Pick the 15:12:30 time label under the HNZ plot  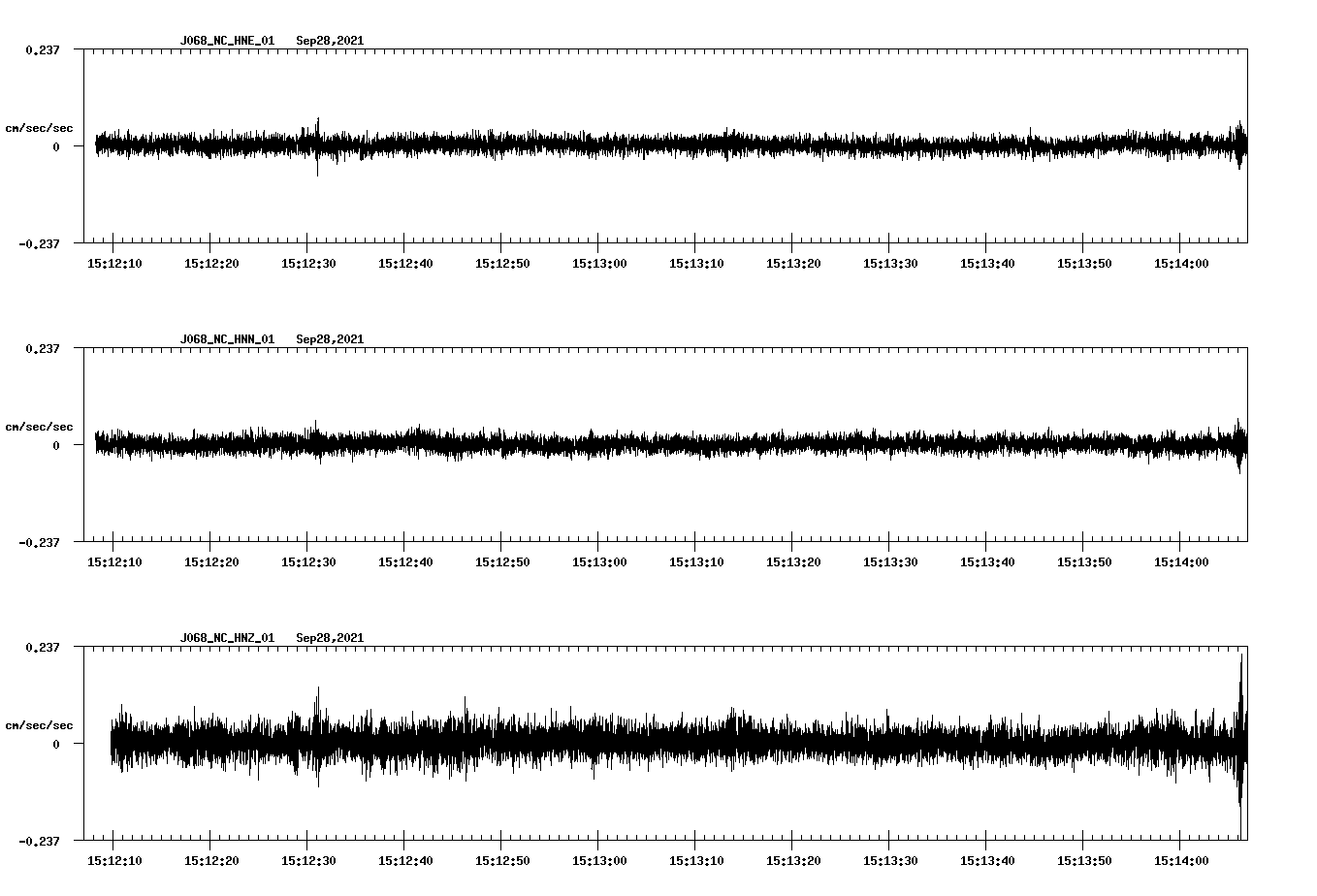click(x=308, y=860)
